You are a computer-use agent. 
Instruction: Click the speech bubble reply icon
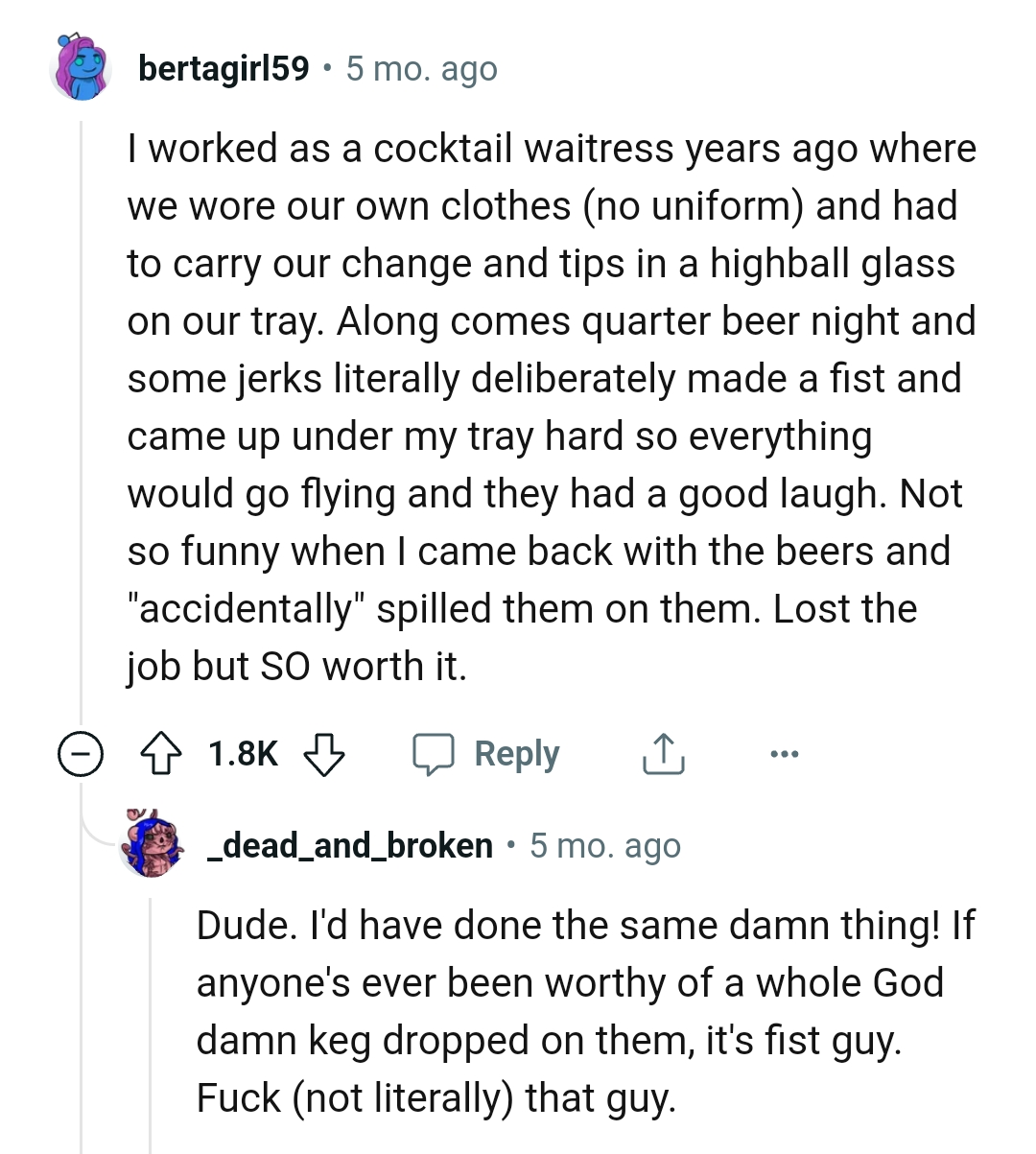[x=433, y=754]
